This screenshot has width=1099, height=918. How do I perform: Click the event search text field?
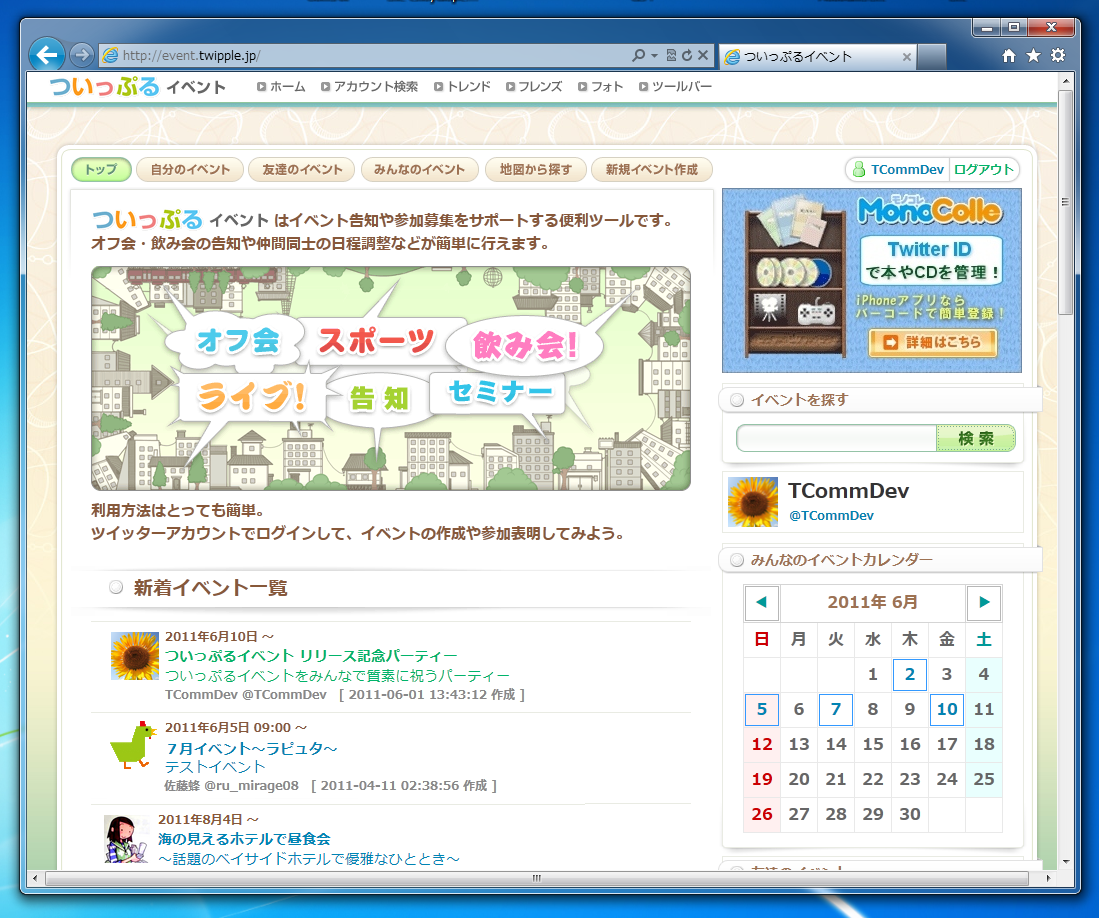(836, 439)
